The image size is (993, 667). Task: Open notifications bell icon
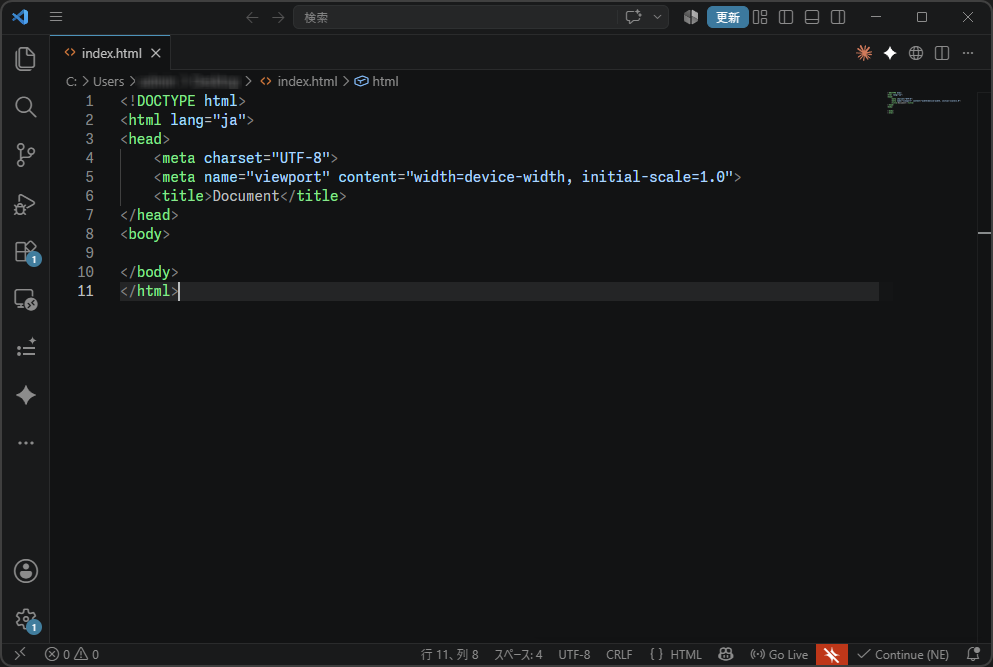pyautogui.click(x=973, y=654)
